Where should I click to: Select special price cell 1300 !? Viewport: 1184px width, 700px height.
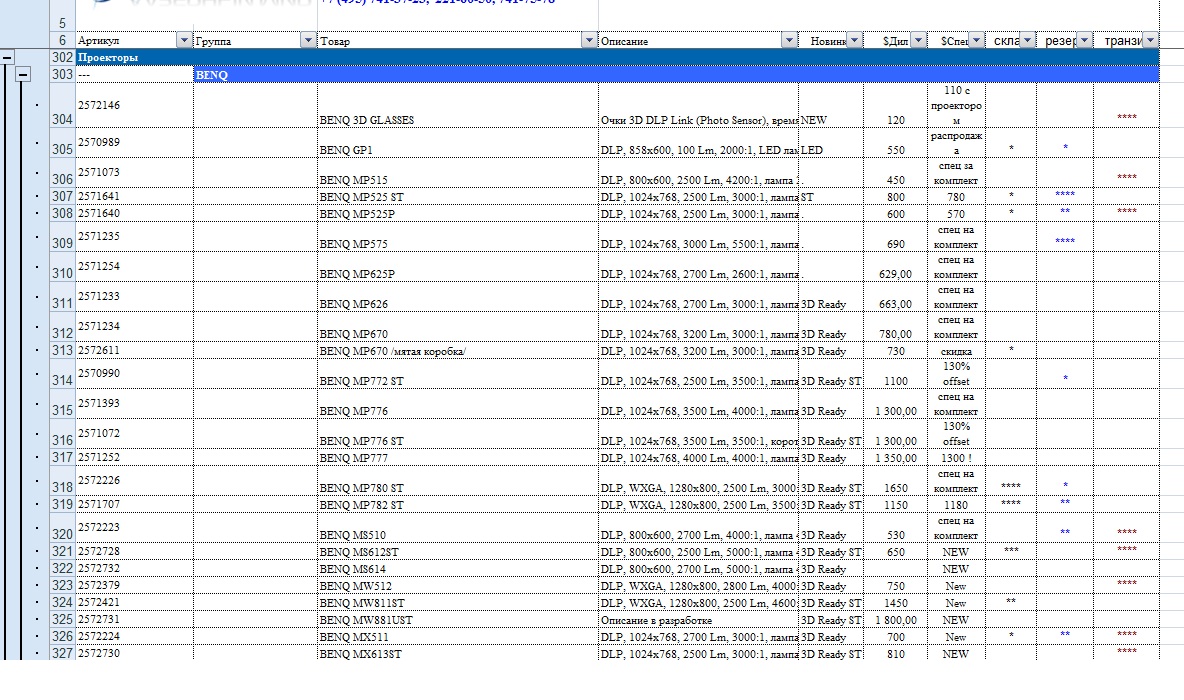coord(956,458)
